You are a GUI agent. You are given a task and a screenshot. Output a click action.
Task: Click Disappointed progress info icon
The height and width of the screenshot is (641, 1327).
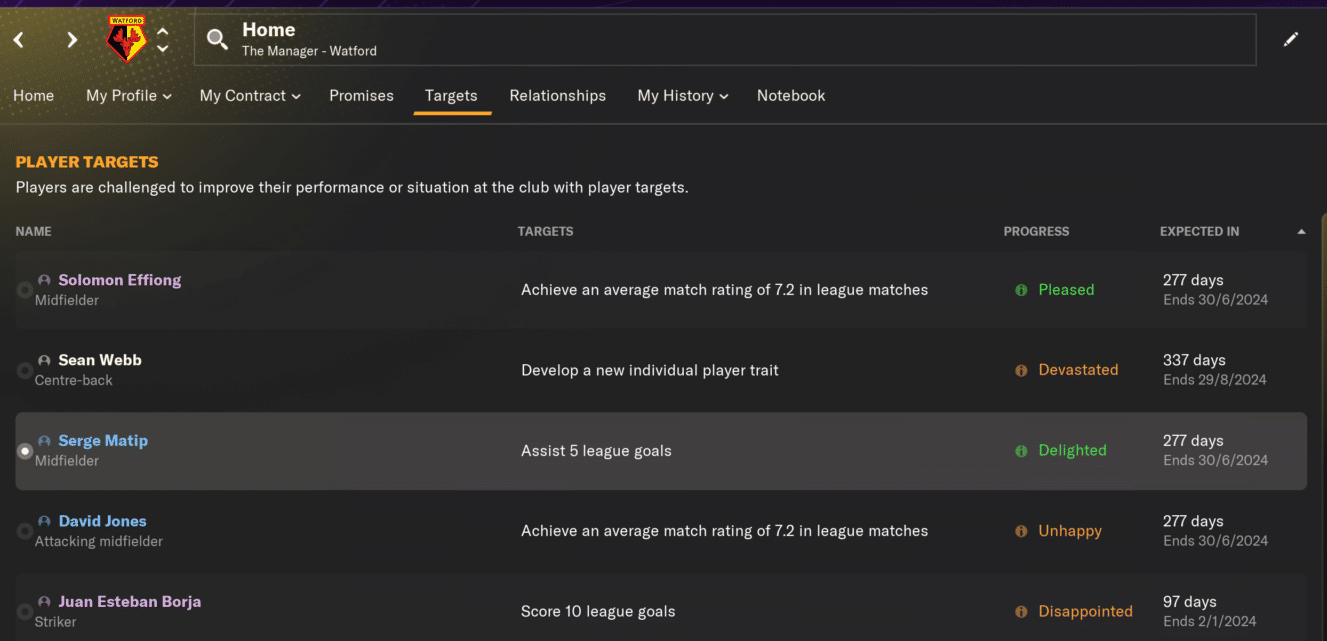tap(1021, 612)
